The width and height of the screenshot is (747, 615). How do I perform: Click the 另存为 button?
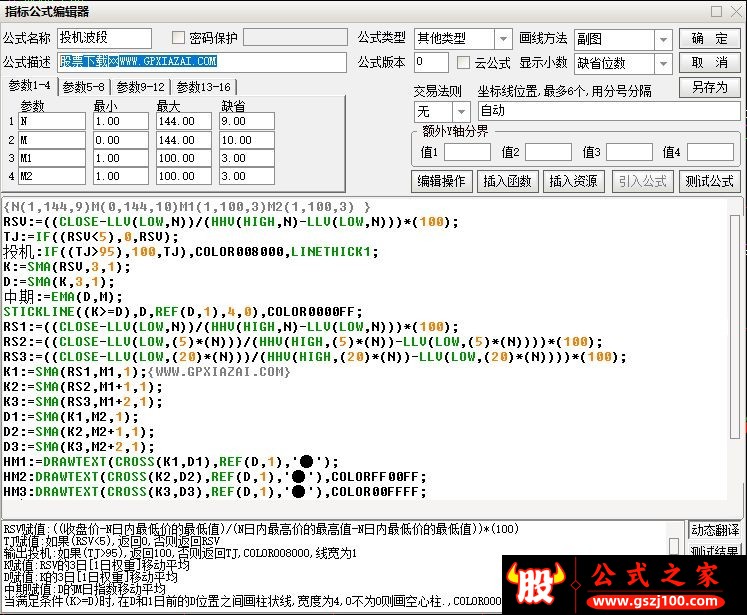(709, 88)
